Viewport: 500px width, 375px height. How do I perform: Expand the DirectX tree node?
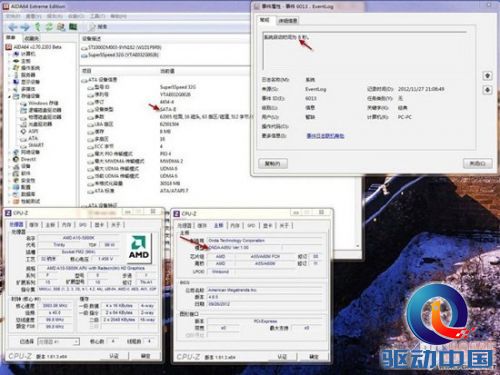[x=9, y=159]
